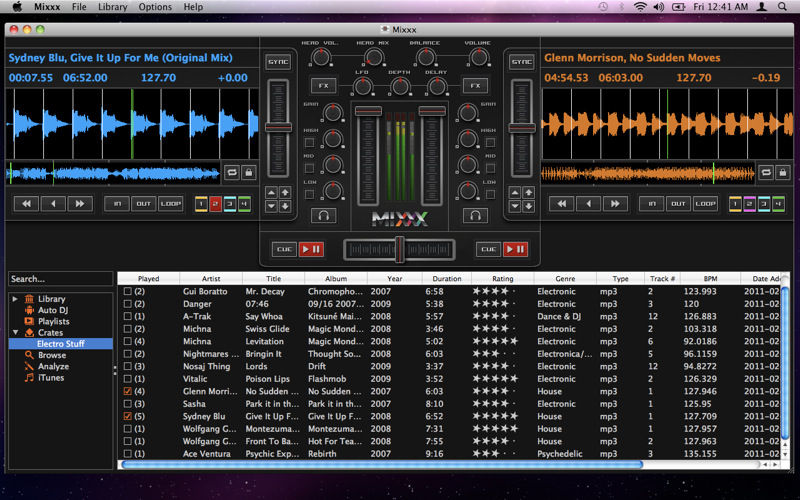Click the crossfader slider handle

(400, 249)
